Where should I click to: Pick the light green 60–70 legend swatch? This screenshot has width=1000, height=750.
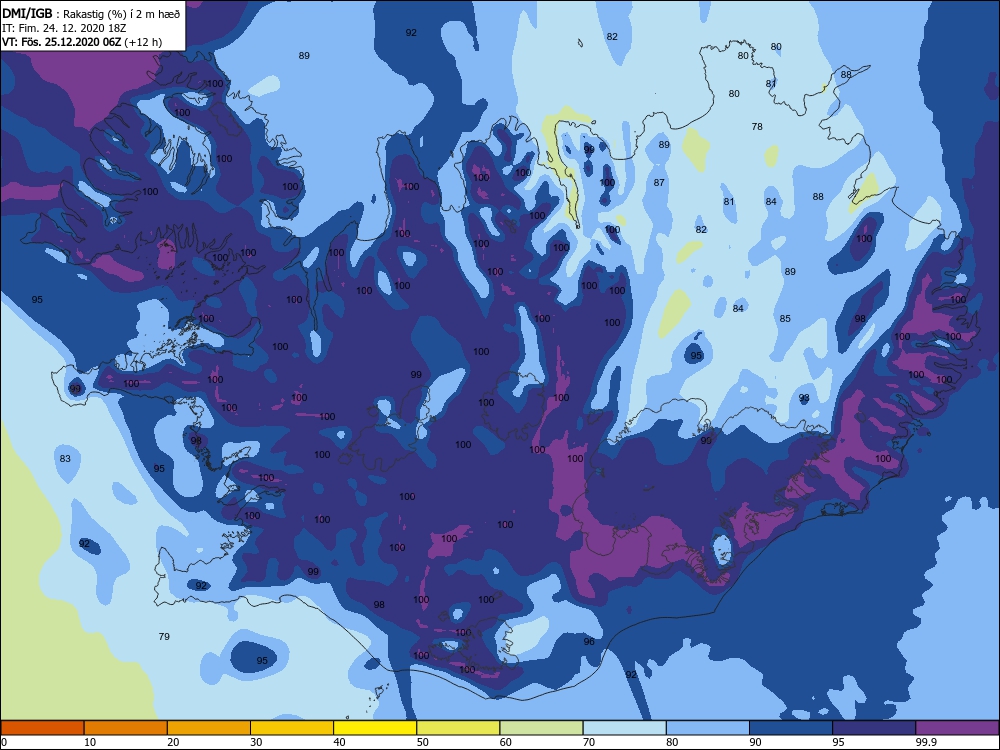click(x=541, y=728)
